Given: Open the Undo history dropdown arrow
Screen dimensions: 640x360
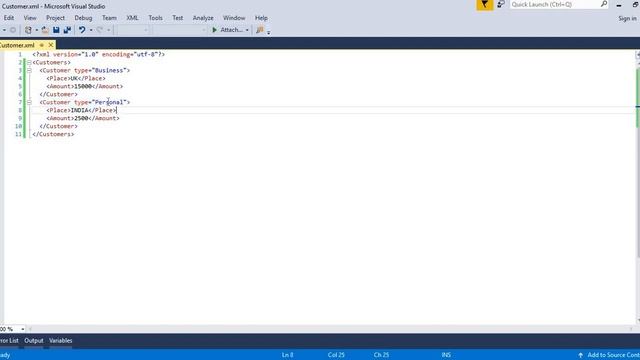Looking at the screenshot, I should 91,30.
